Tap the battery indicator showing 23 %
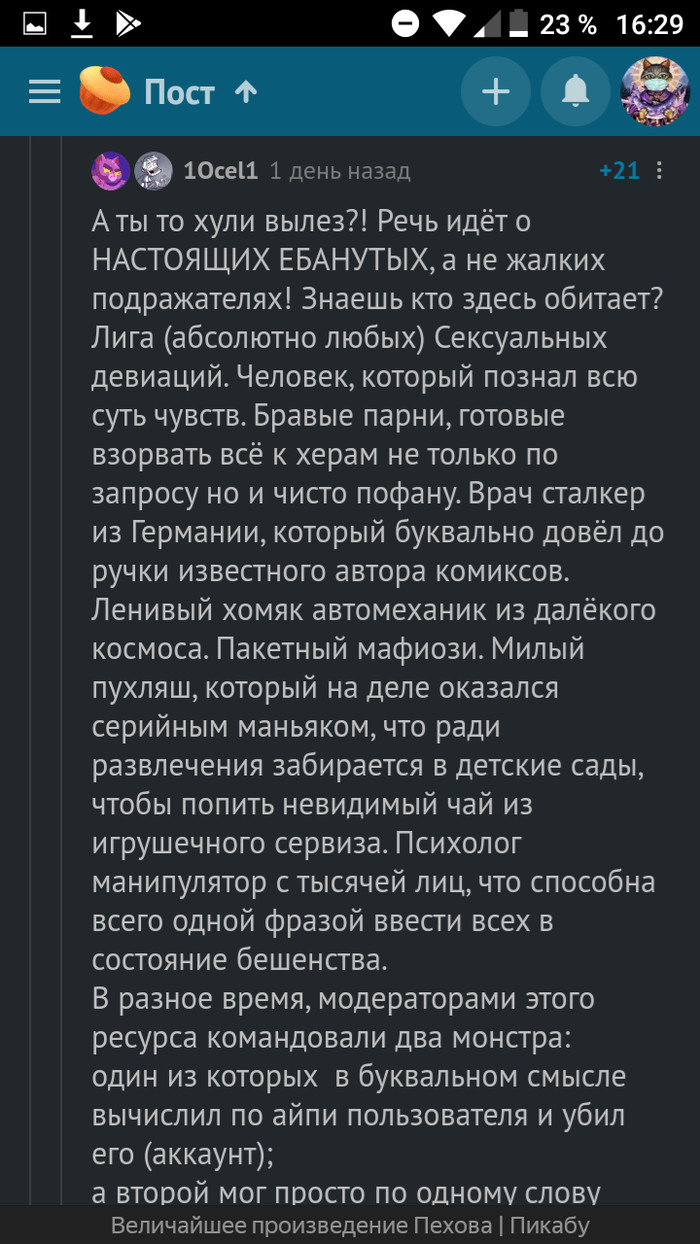 pyautogui.click(x=519, y=23)
